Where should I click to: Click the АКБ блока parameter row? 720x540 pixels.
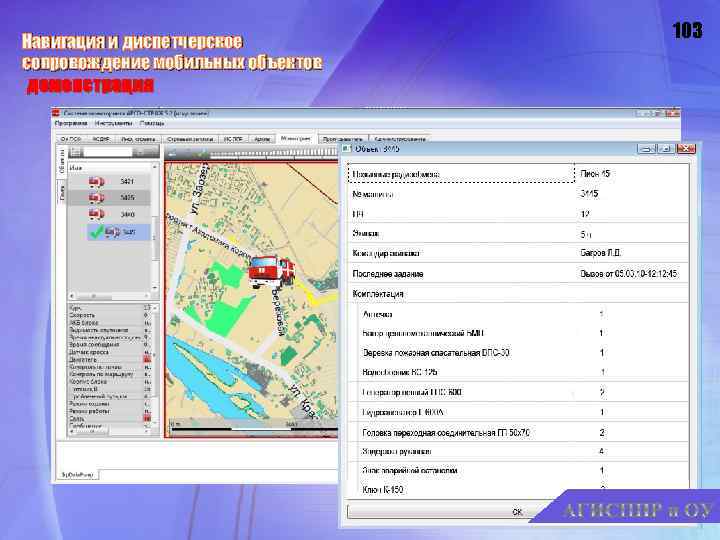[x=109, y=323]
